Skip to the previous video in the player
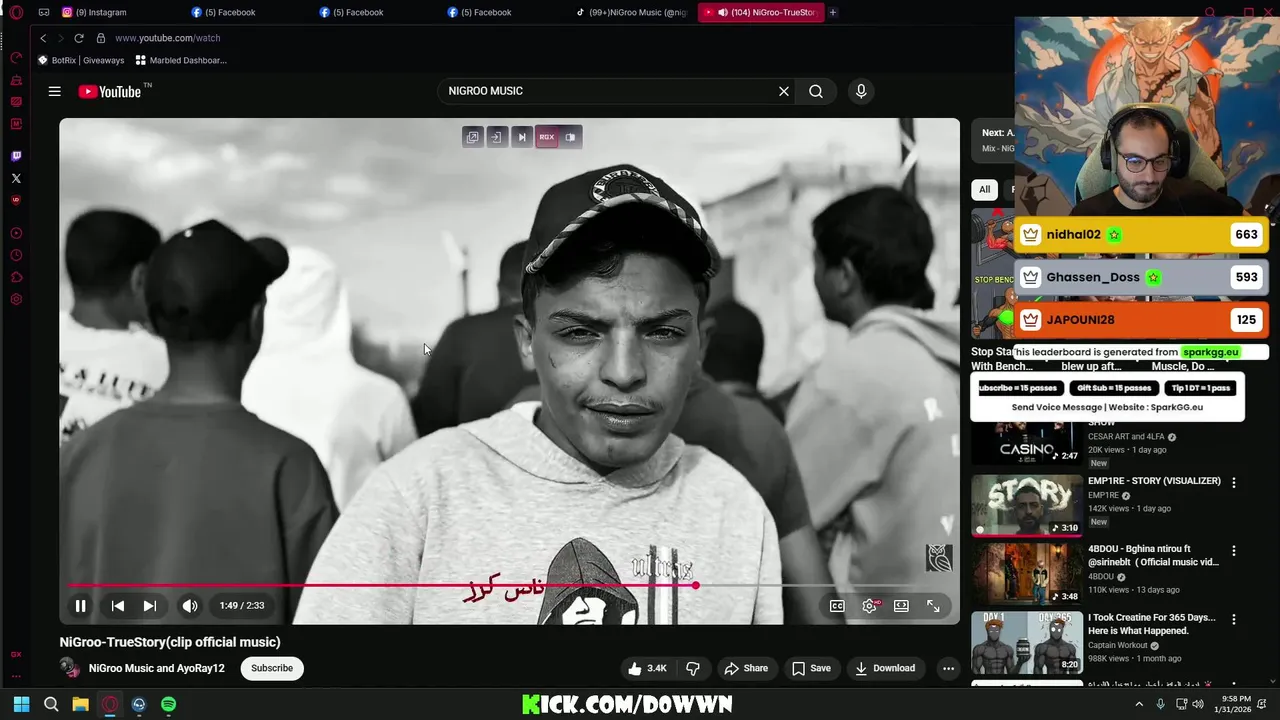This screenshot has height=720, width=1280. [118, 606]
